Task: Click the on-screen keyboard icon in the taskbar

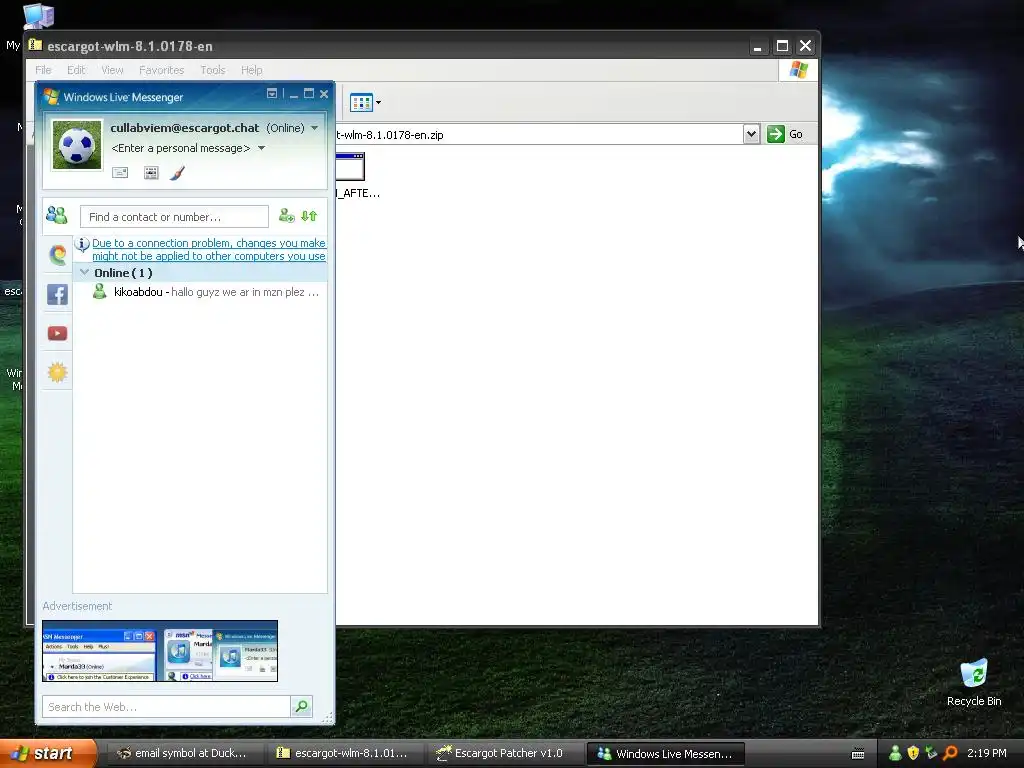Action: click(858, 754)
